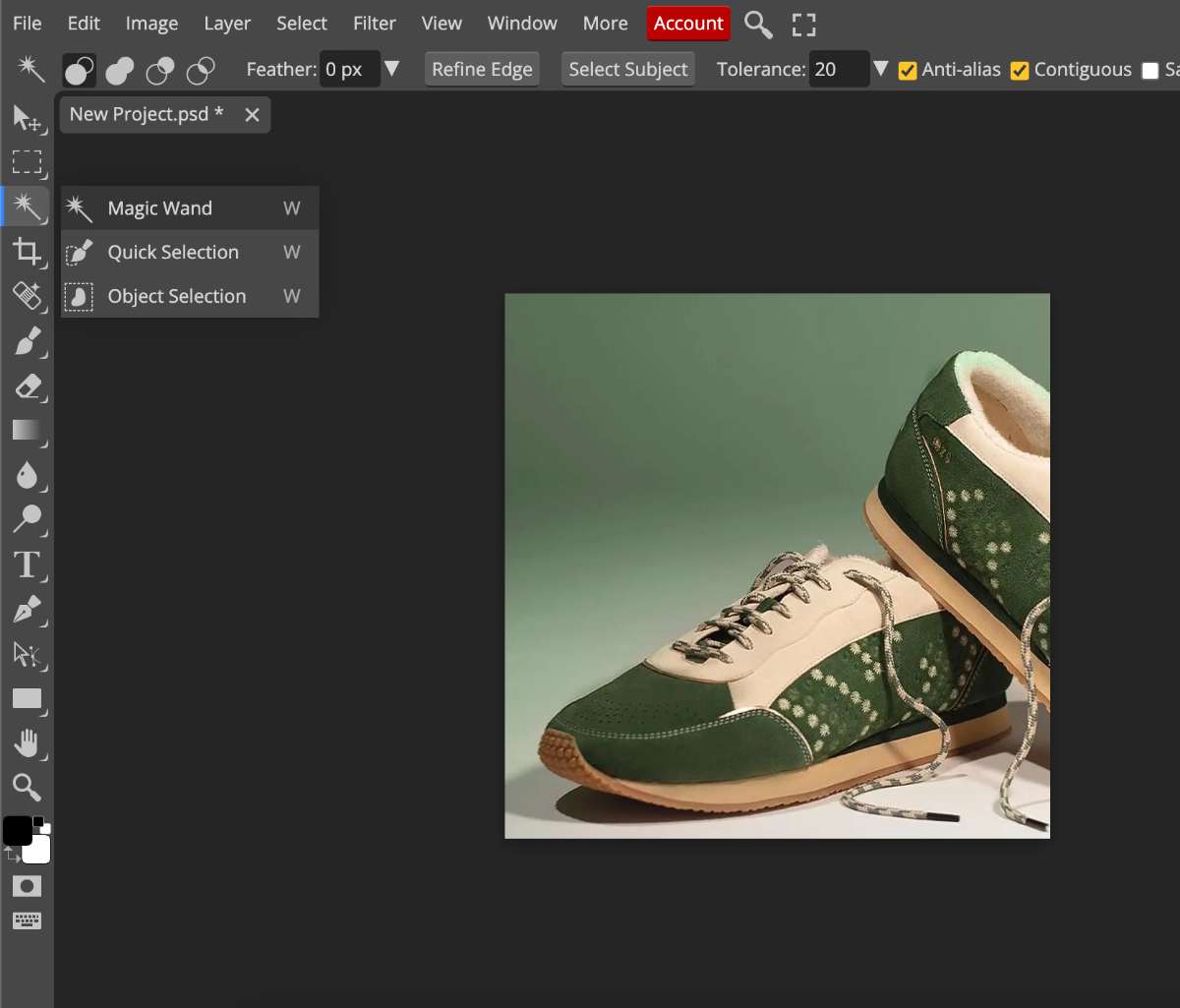Select the Hand tool

click(27, 743)
